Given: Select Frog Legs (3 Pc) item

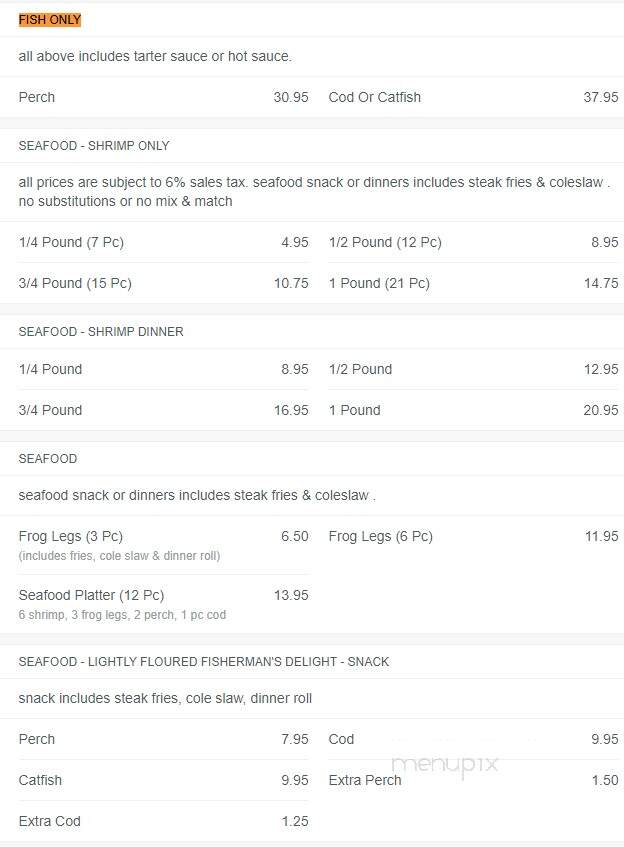Looking at the screenshot, I should (x=163, y=545).
